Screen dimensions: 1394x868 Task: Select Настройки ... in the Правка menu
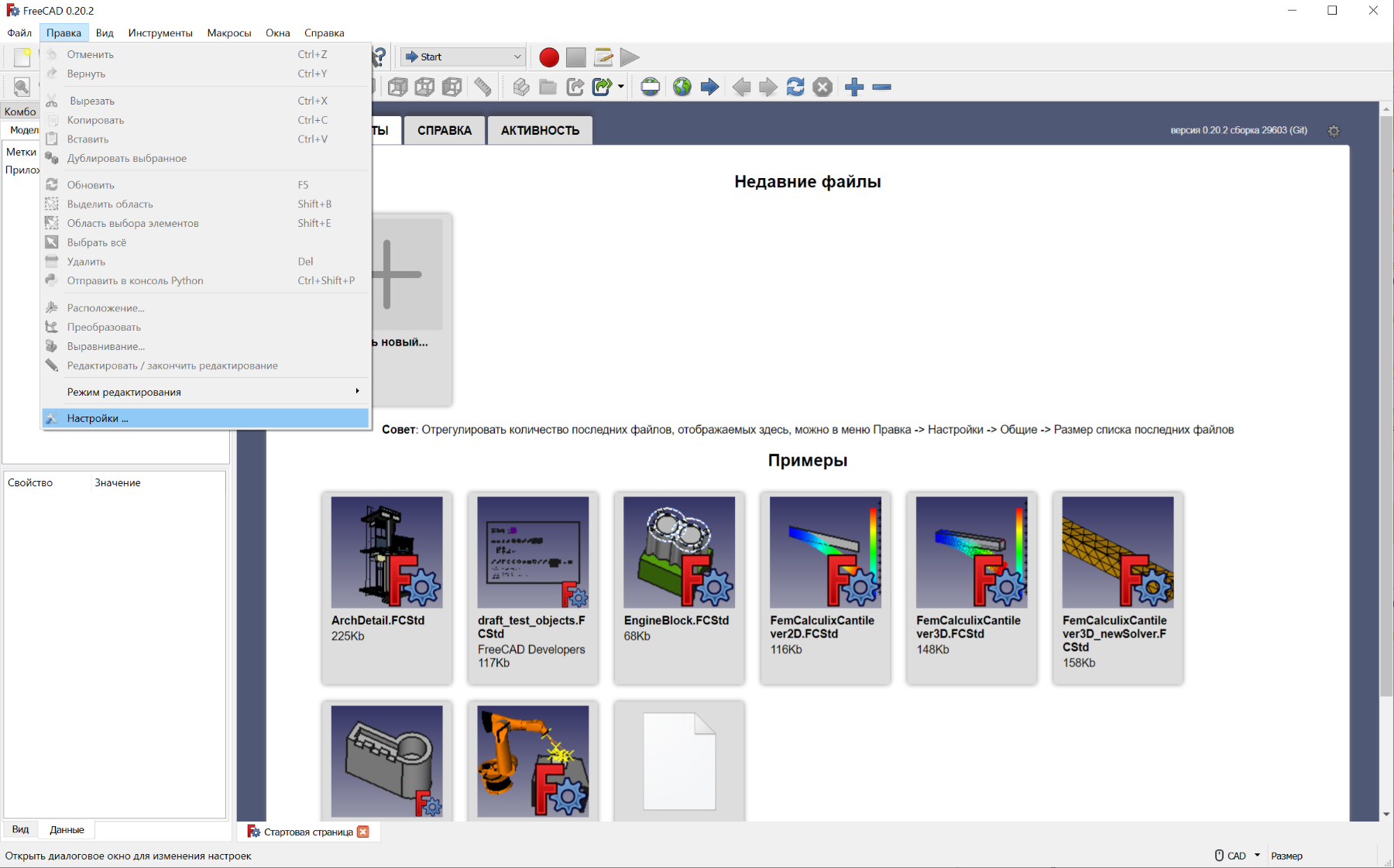click(x=206, y=418)
